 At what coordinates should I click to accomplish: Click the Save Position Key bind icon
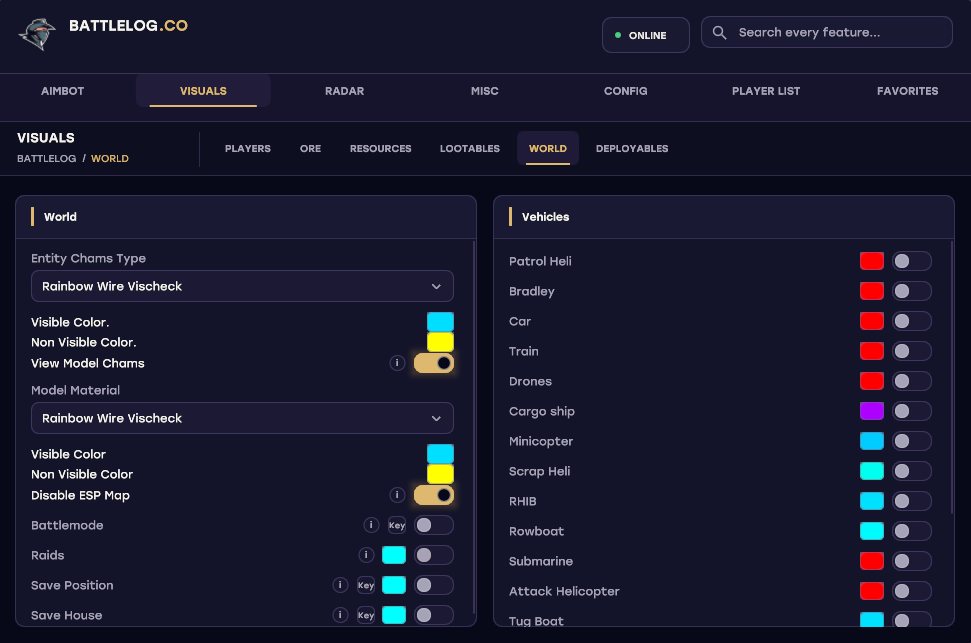[x=366, y=585]
